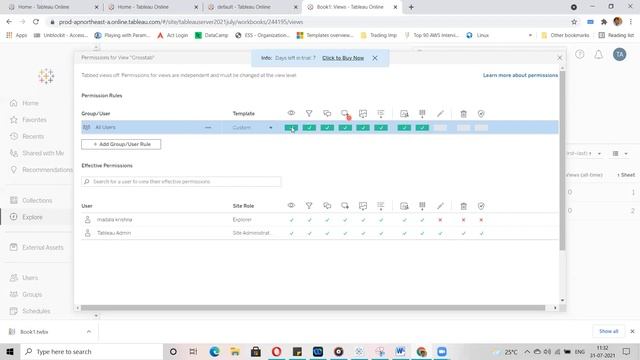Click Set Permissions icon in Effective Permissions header
640x360 pixels.
tap(481, 206)
